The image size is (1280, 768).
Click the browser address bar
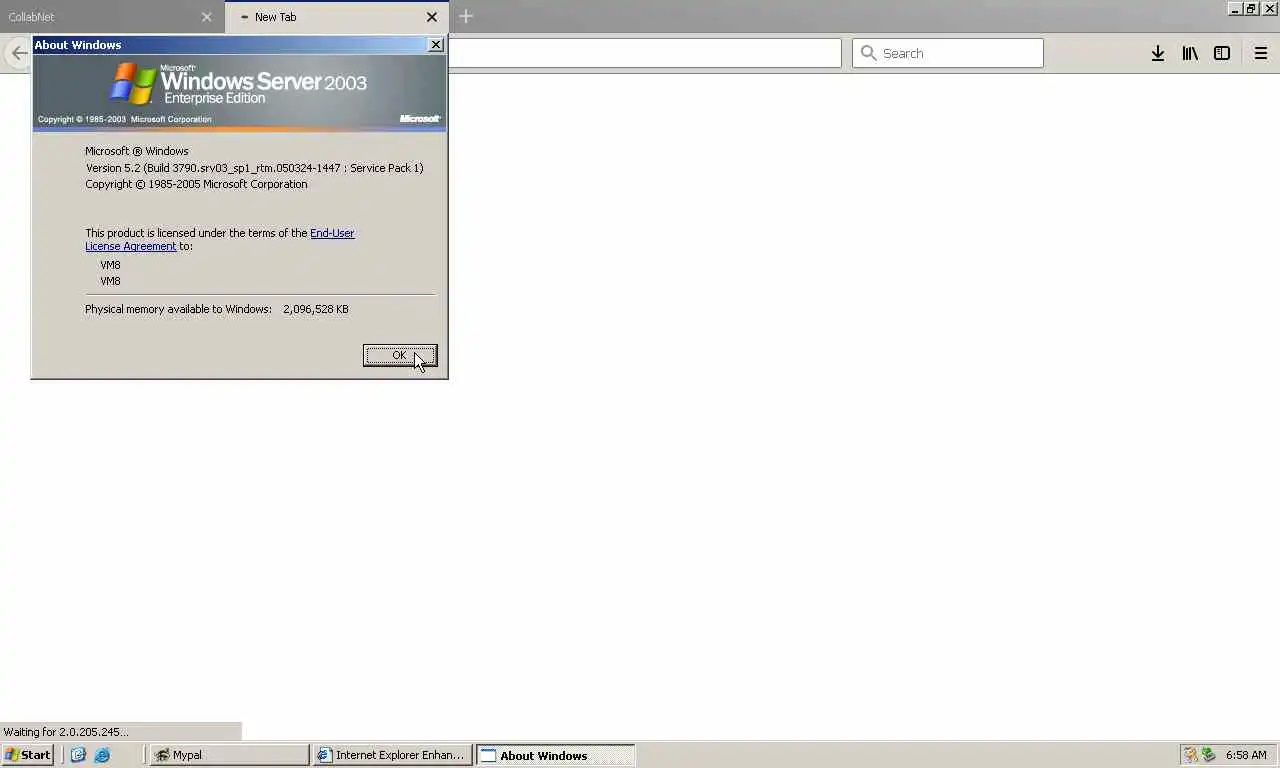pyautogui.click(x=644, y=53)
